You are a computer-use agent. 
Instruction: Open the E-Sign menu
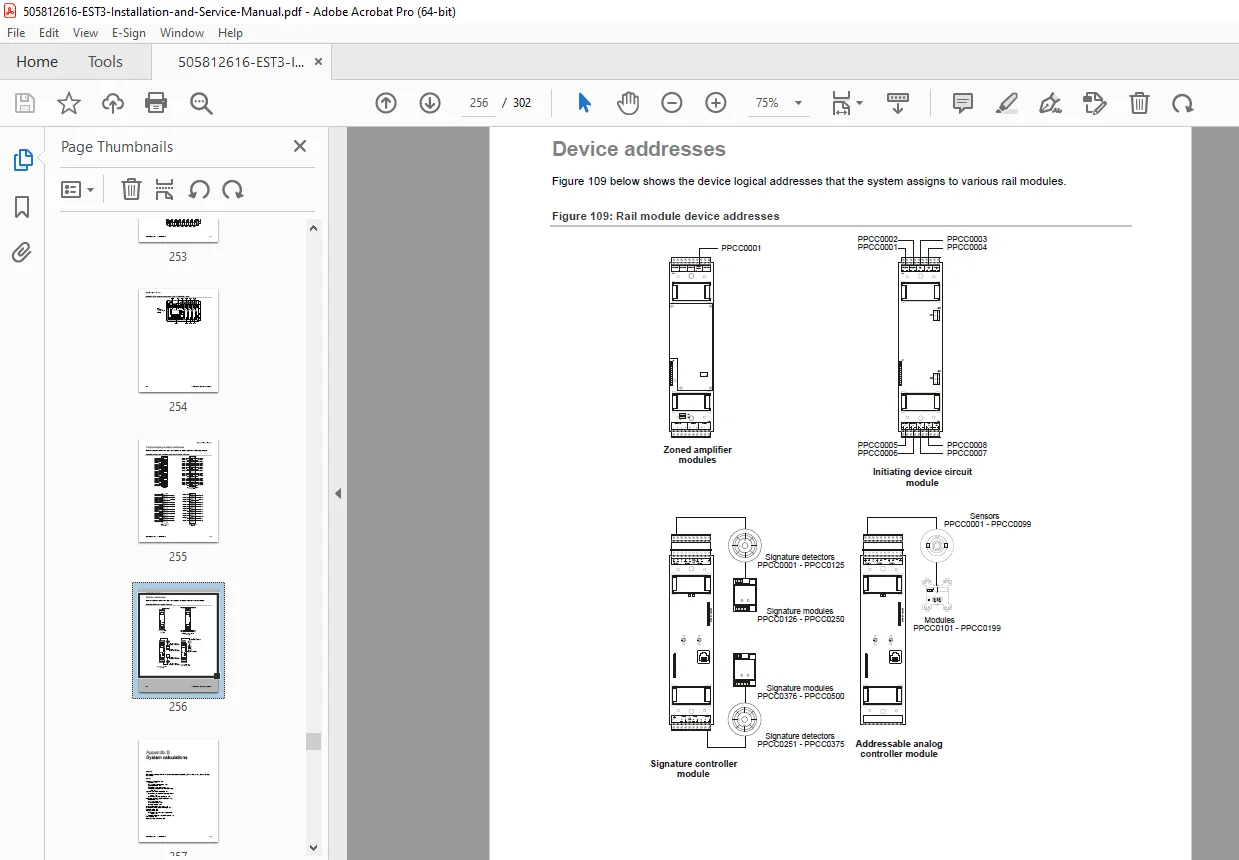[129, 32]
